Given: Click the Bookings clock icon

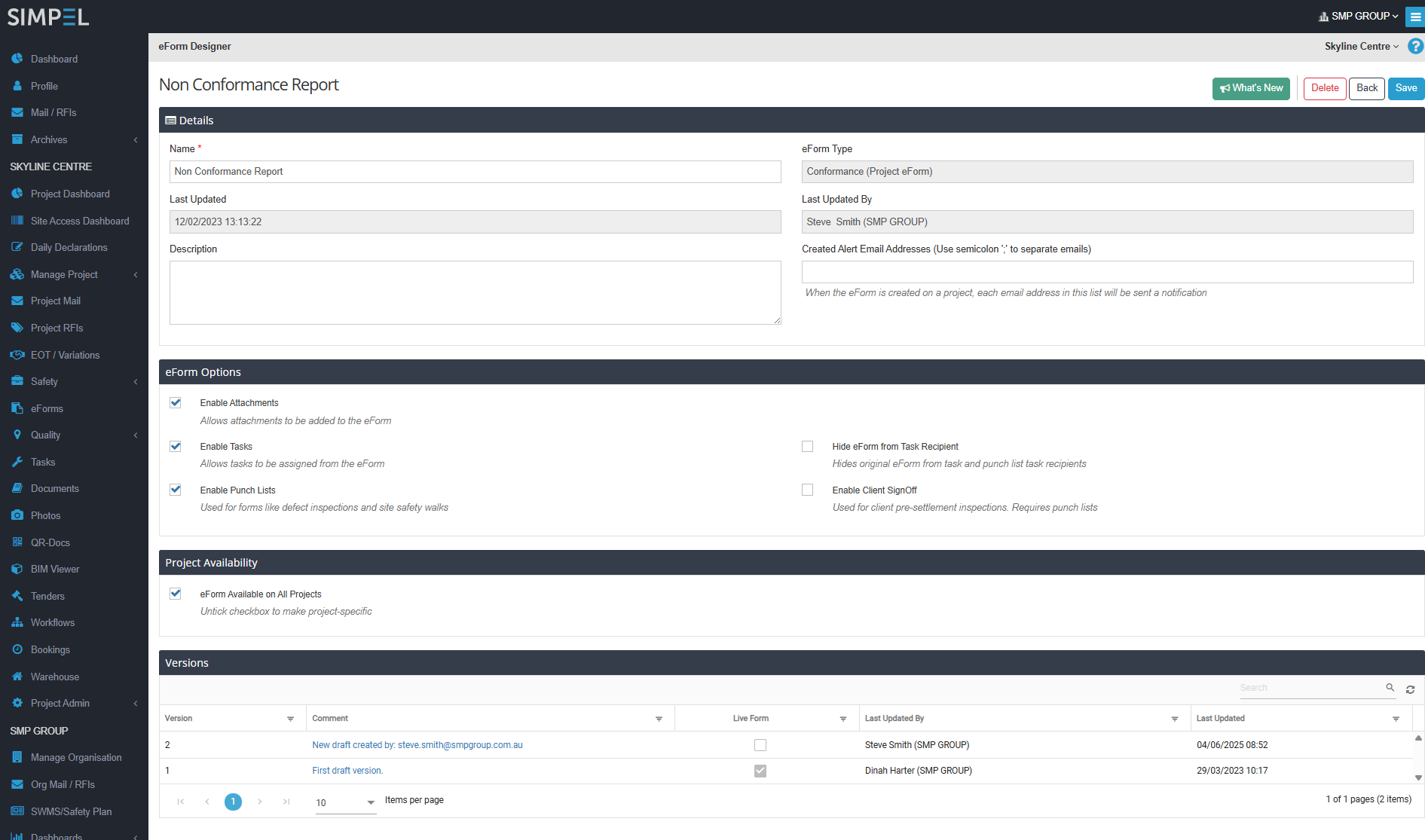Looking at the screenshot, I should [17, 649].
